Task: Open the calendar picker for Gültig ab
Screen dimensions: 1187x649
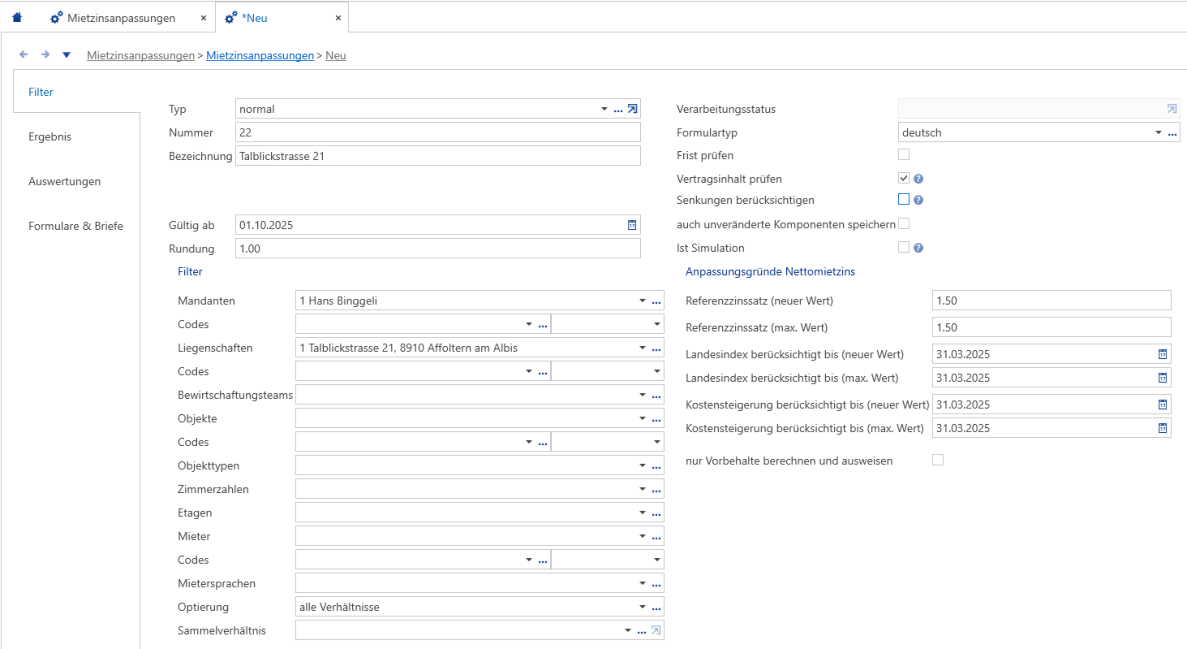Action: pos(632,225)
